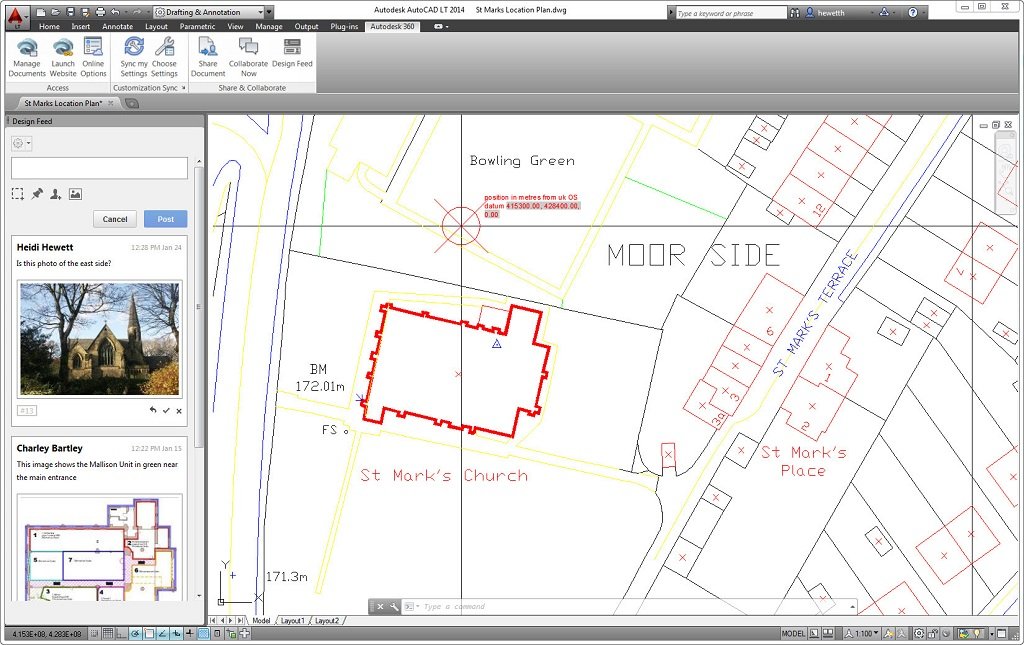Resolve Heidi Hewett's post with checkmark
1024x645 pixels.
166,411
